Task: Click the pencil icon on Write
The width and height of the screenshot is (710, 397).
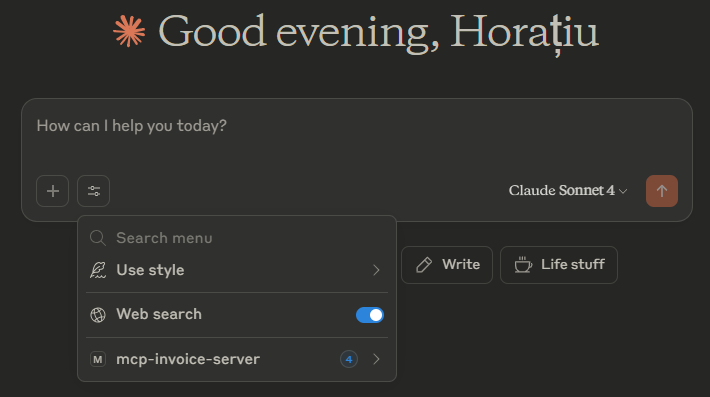Action: coord(424,265)
